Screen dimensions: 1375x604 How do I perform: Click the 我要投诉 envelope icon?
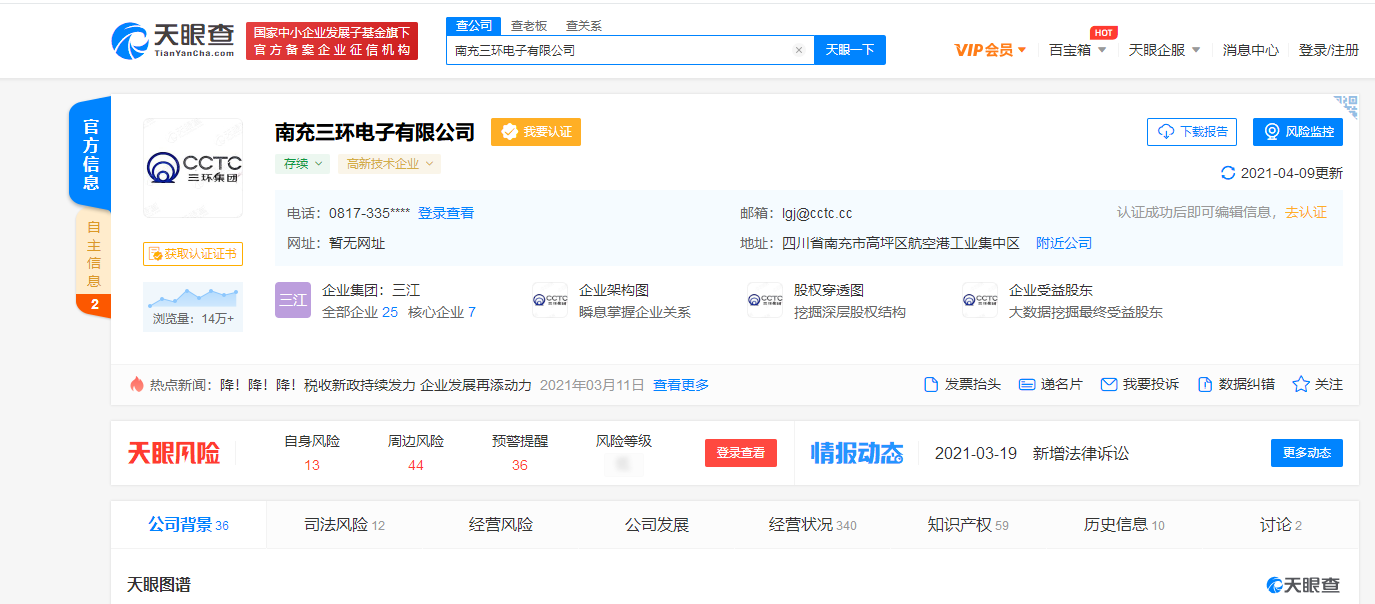tap(1108, 384)
